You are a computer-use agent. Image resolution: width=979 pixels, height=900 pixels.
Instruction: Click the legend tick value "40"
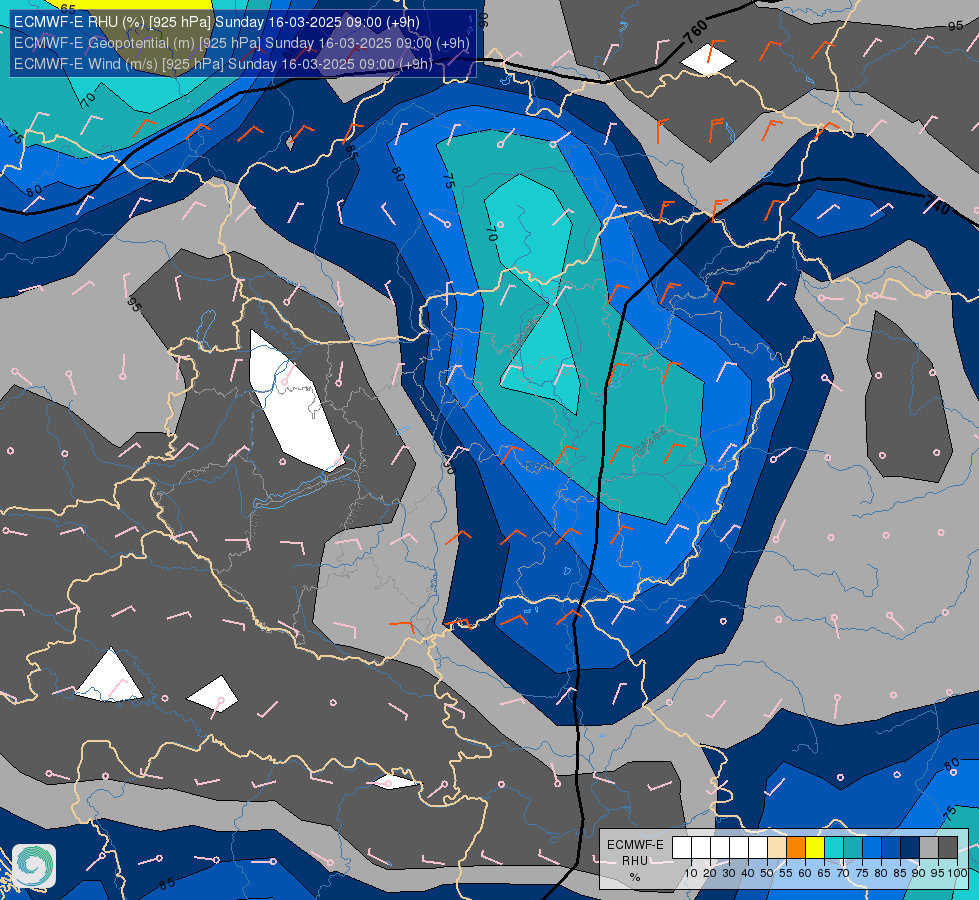tap(748, 873)
